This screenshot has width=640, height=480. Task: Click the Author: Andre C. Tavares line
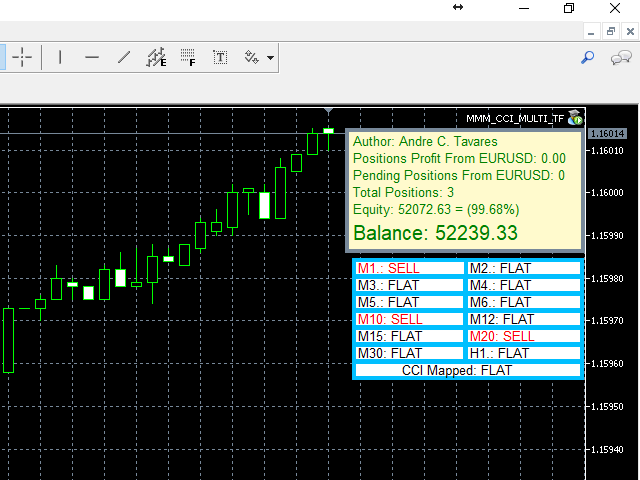(x=425, y=141)
